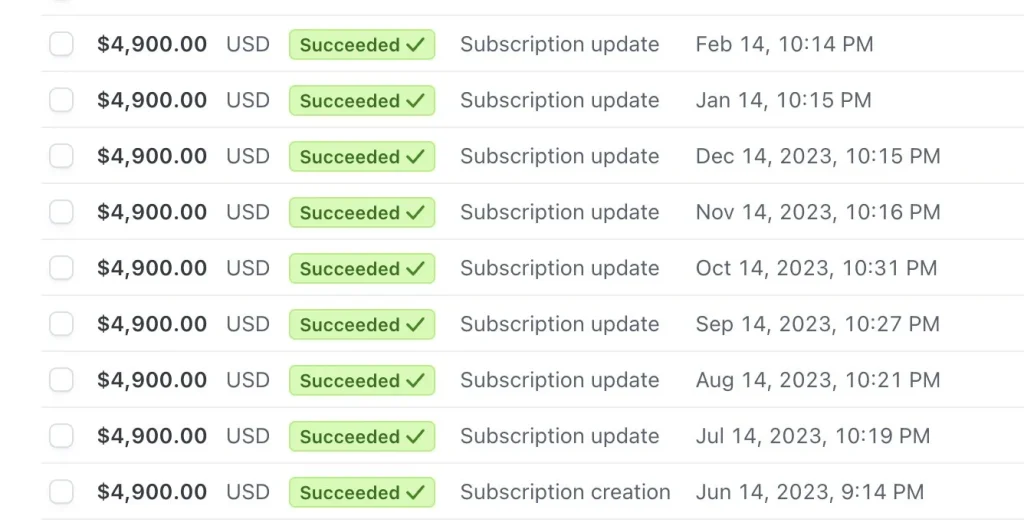Tick the Dec 14, 2023 payment checkbox
Image resolution: width=1024 pixels, height=526 pixels.
[x=61, y=156]
